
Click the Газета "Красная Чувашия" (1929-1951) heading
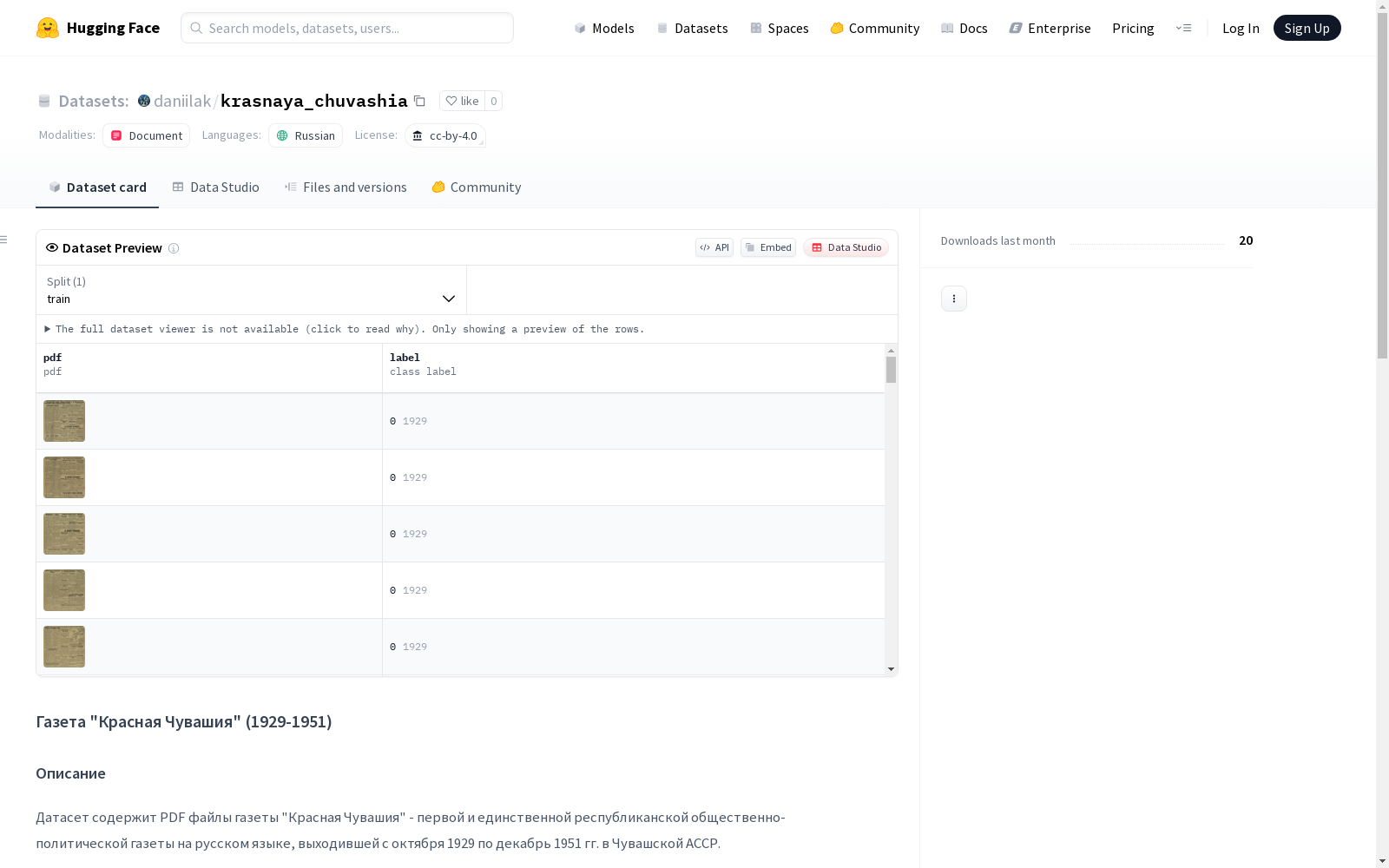pyautogui.click(x=184, y=721)
